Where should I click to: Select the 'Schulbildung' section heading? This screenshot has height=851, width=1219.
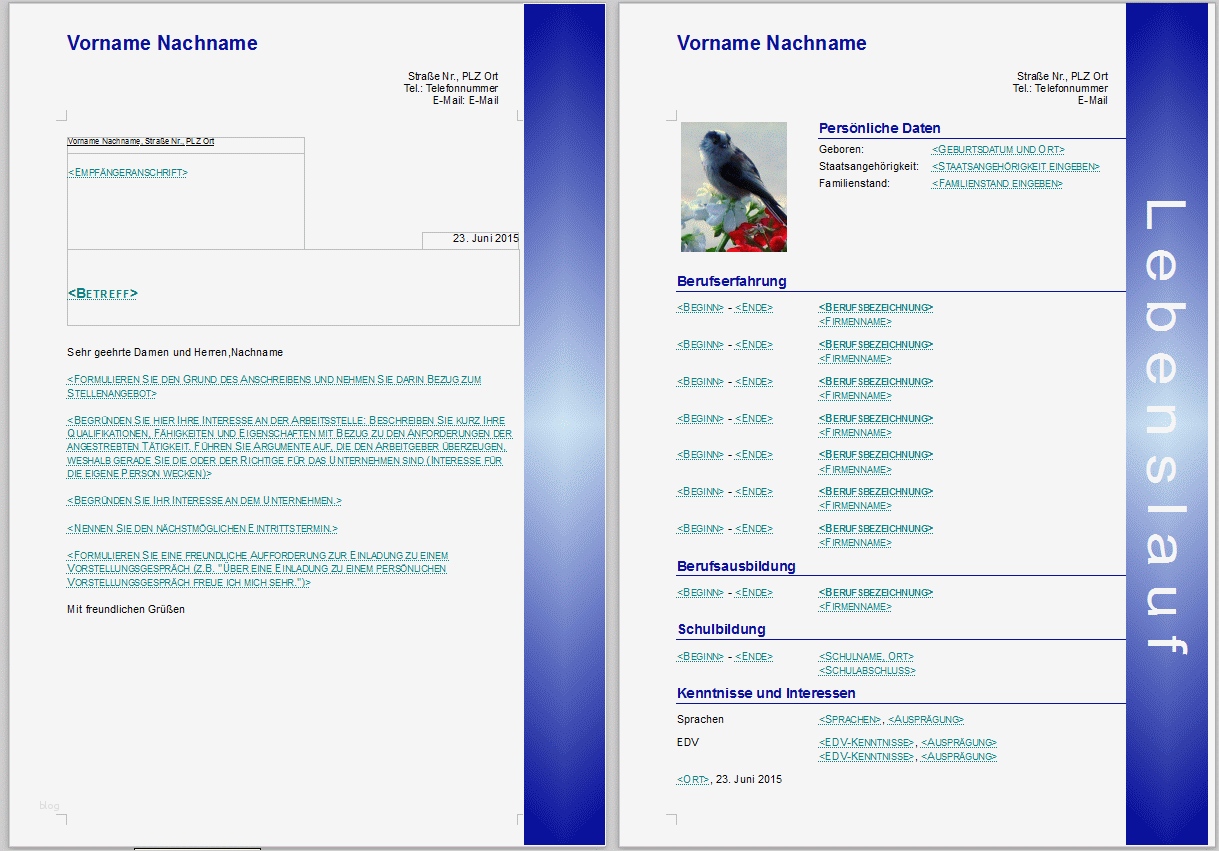721,629
